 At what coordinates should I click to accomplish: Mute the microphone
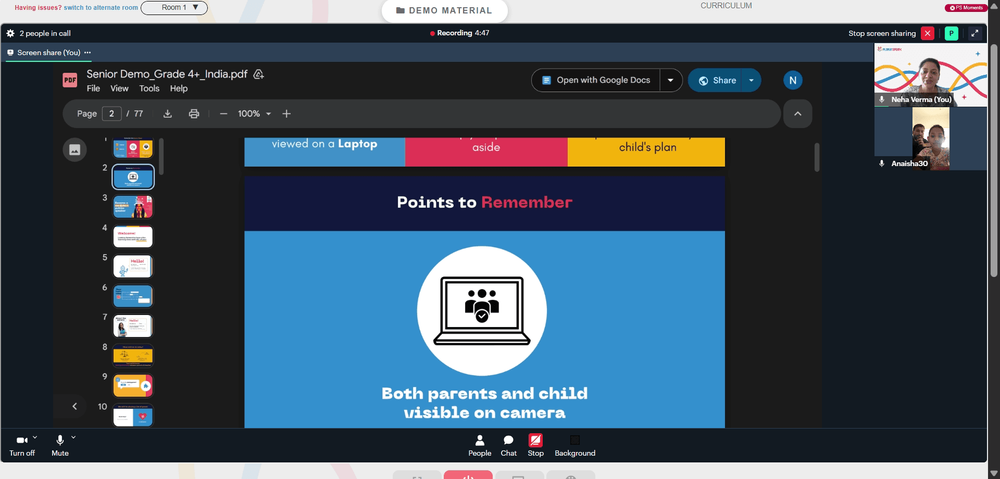point(60,445)
